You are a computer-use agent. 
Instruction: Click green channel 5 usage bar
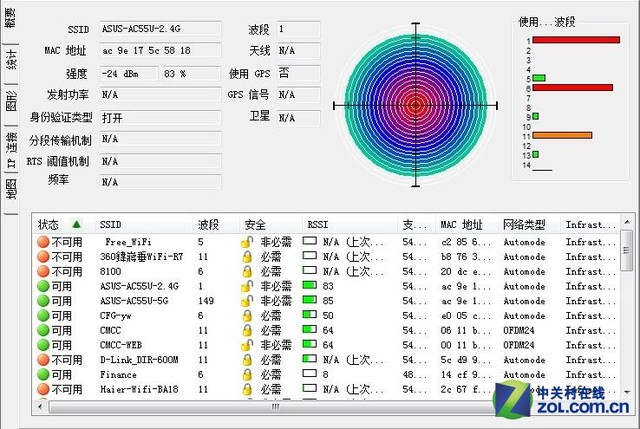click(539, 78)
